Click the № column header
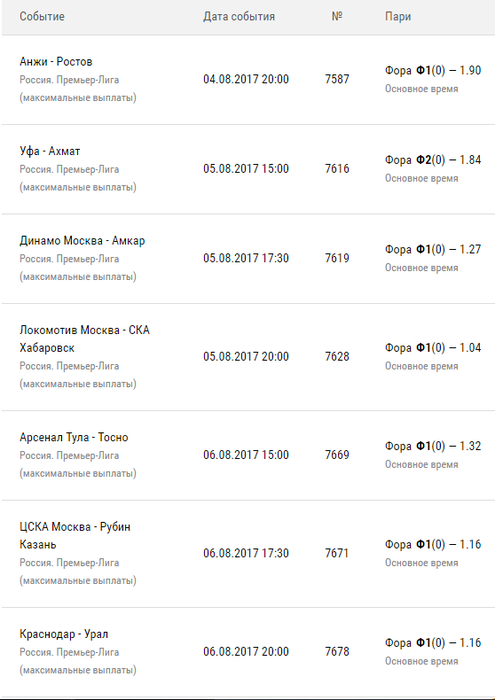 pos(337,17)
